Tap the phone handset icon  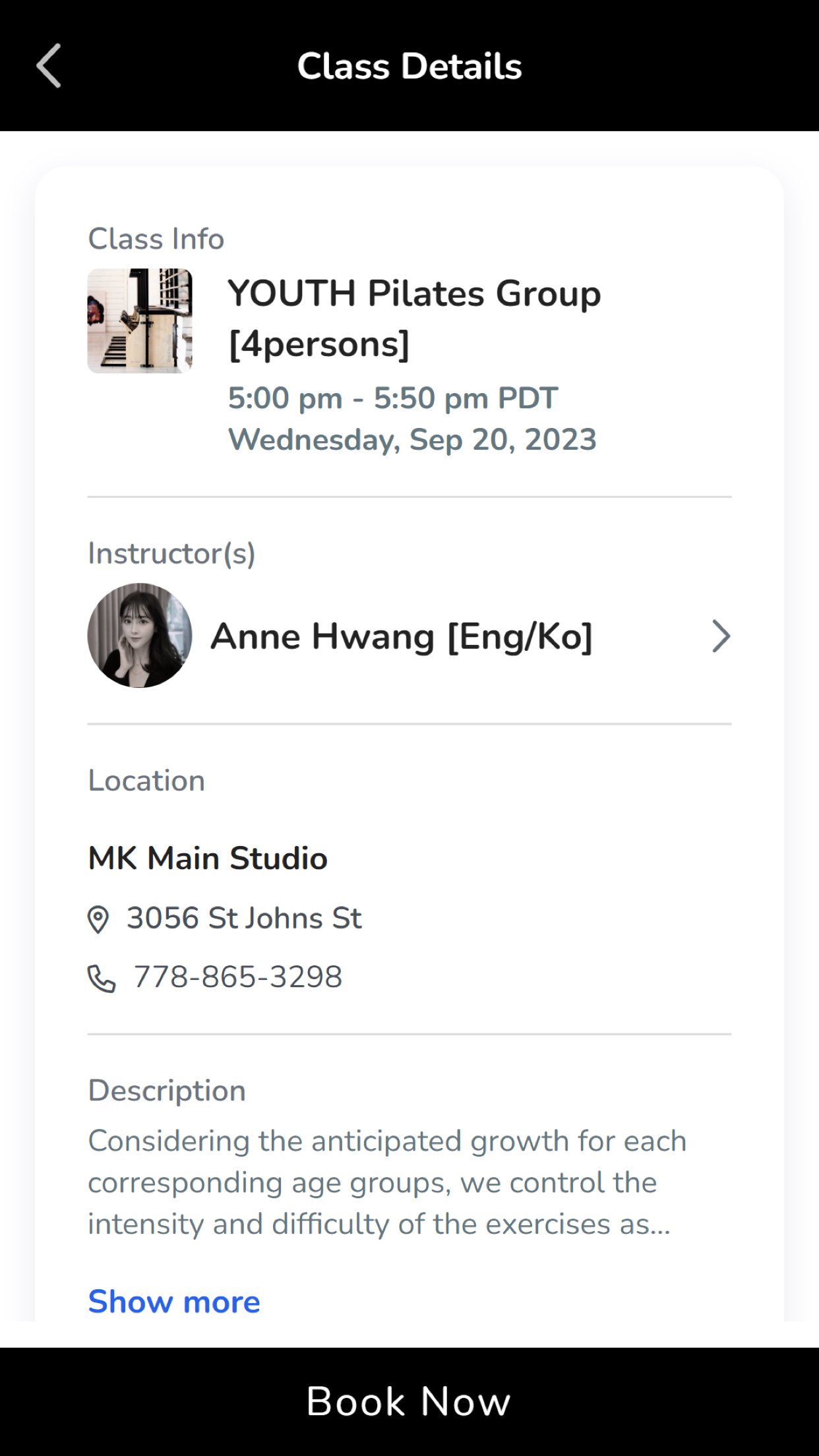pyautogui.click(x=102, y=978)
